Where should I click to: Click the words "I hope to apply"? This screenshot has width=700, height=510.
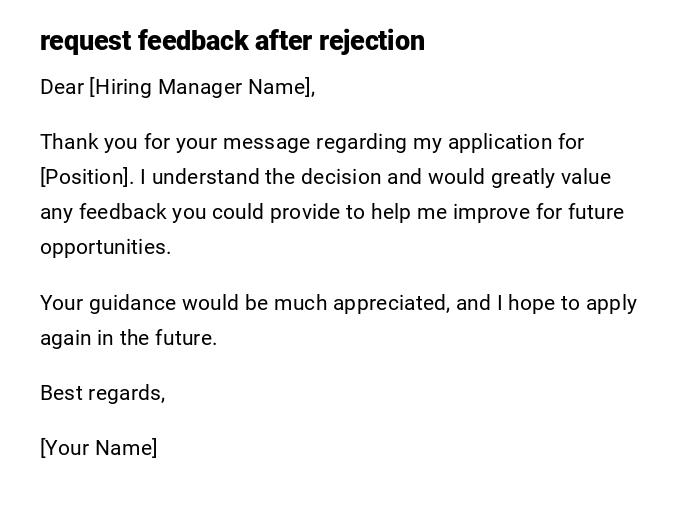[567, 303]
